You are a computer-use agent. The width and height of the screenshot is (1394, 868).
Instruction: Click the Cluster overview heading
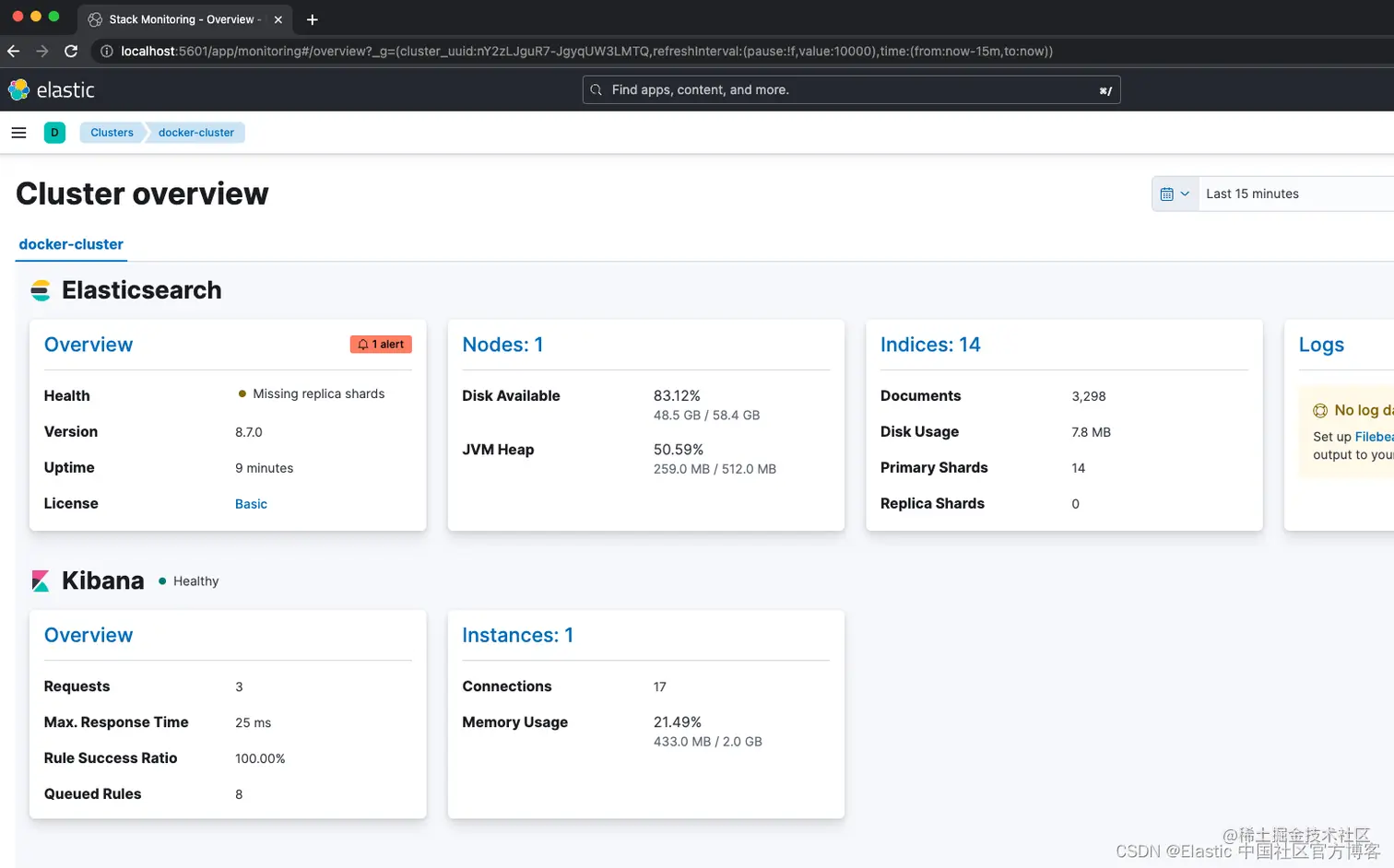point(142,194)
